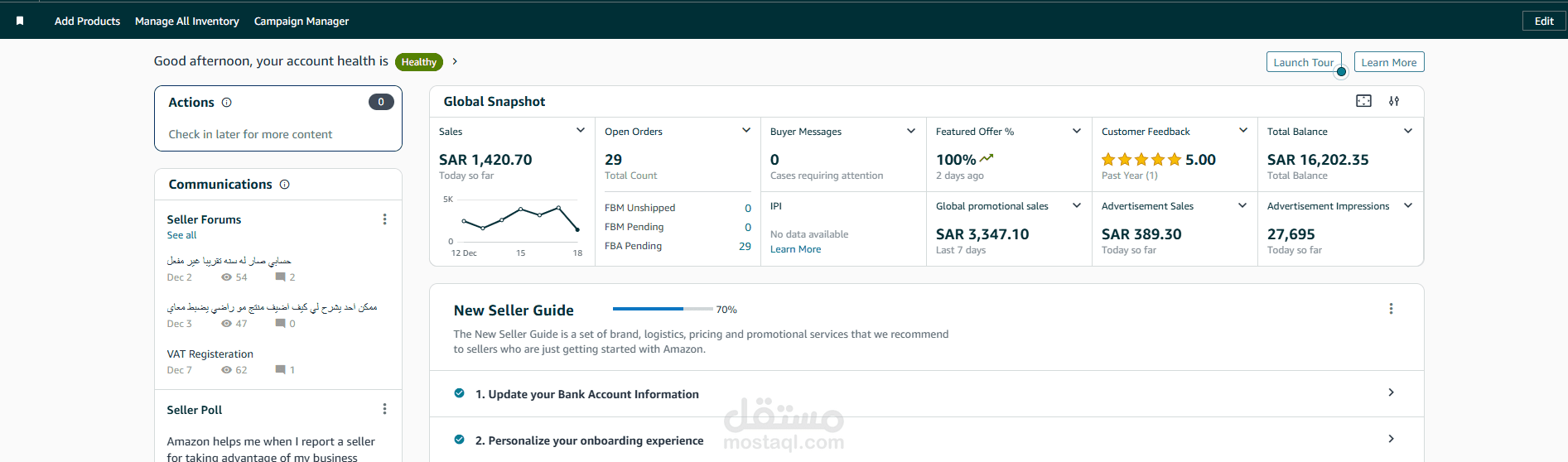
Task: Click the FBA Pending row value 29
Action: 745,246
